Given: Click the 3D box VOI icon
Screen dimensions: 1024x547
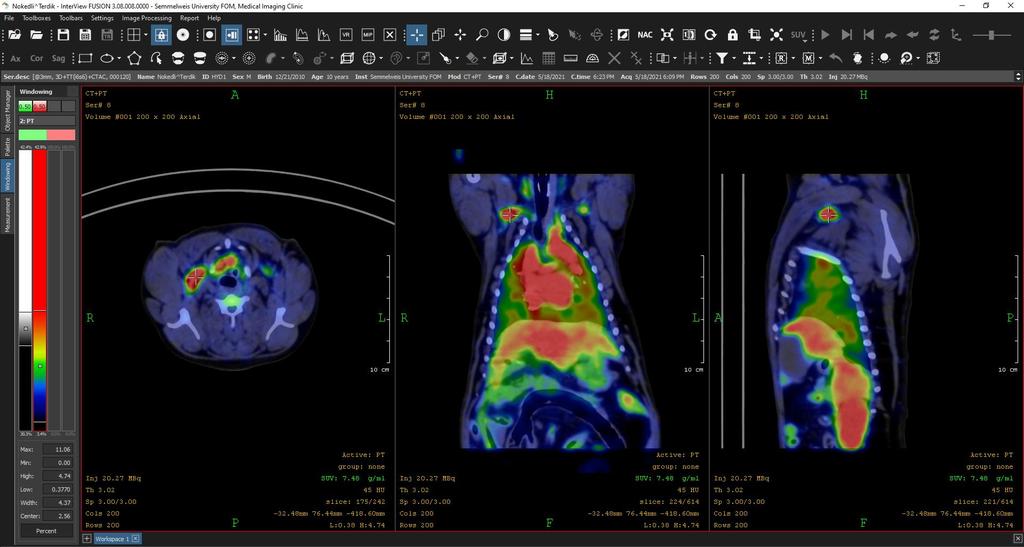Looking at the screenshot, I should (x=346, y=58).
